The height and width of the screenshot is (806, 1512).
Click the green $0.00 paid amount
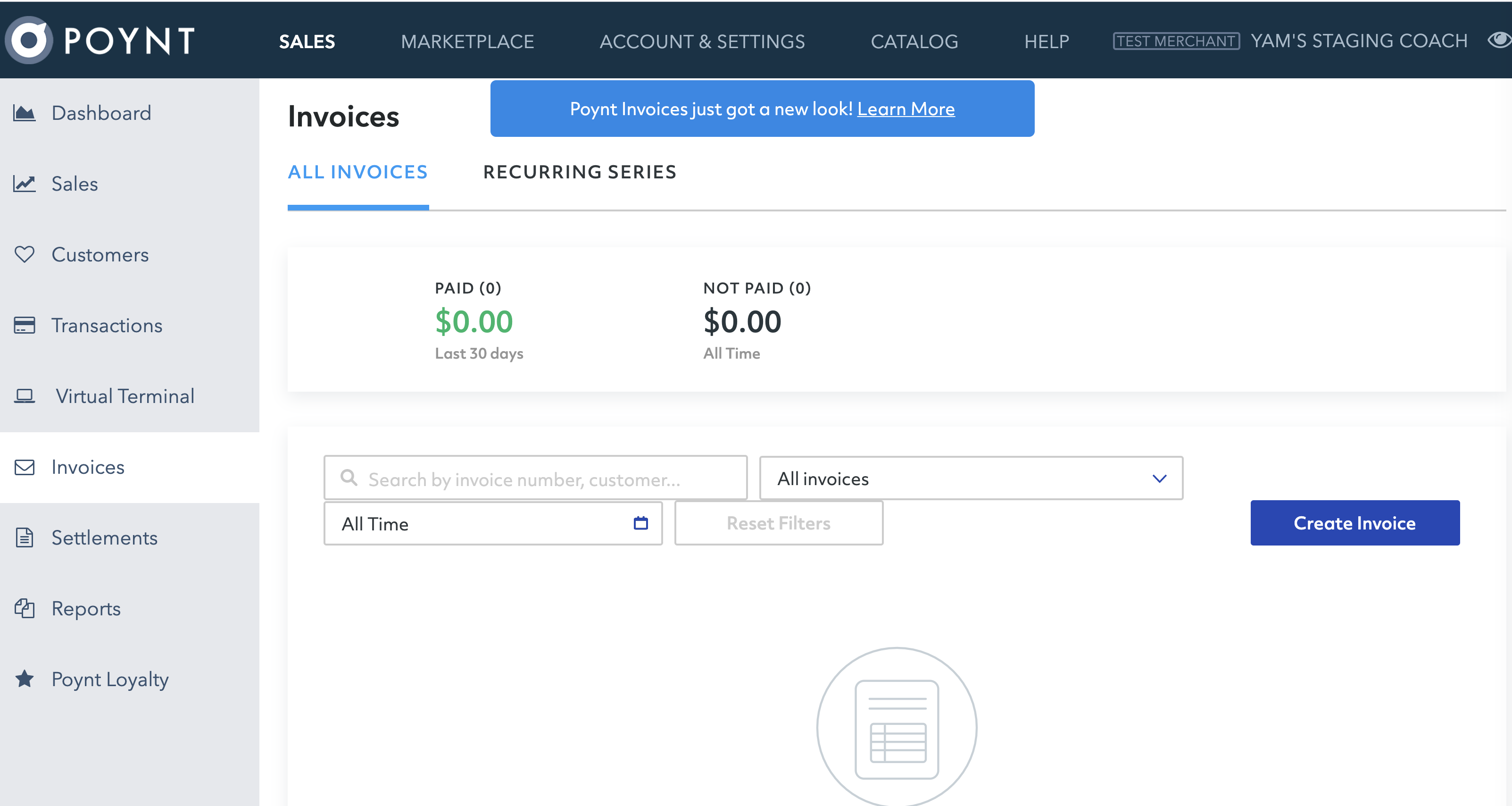click(474, 321)
